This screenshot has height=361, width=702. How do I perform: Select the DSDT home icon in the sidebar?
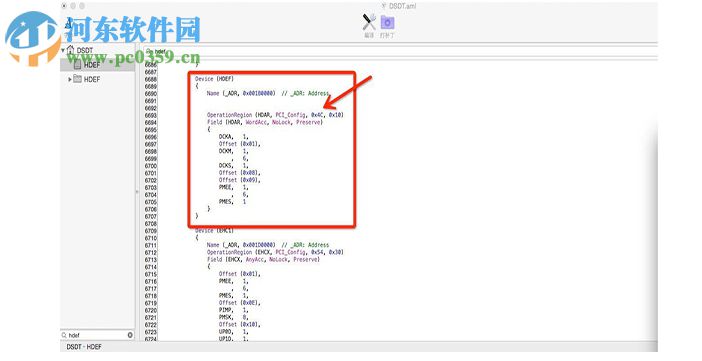click(x=70, y=50)
